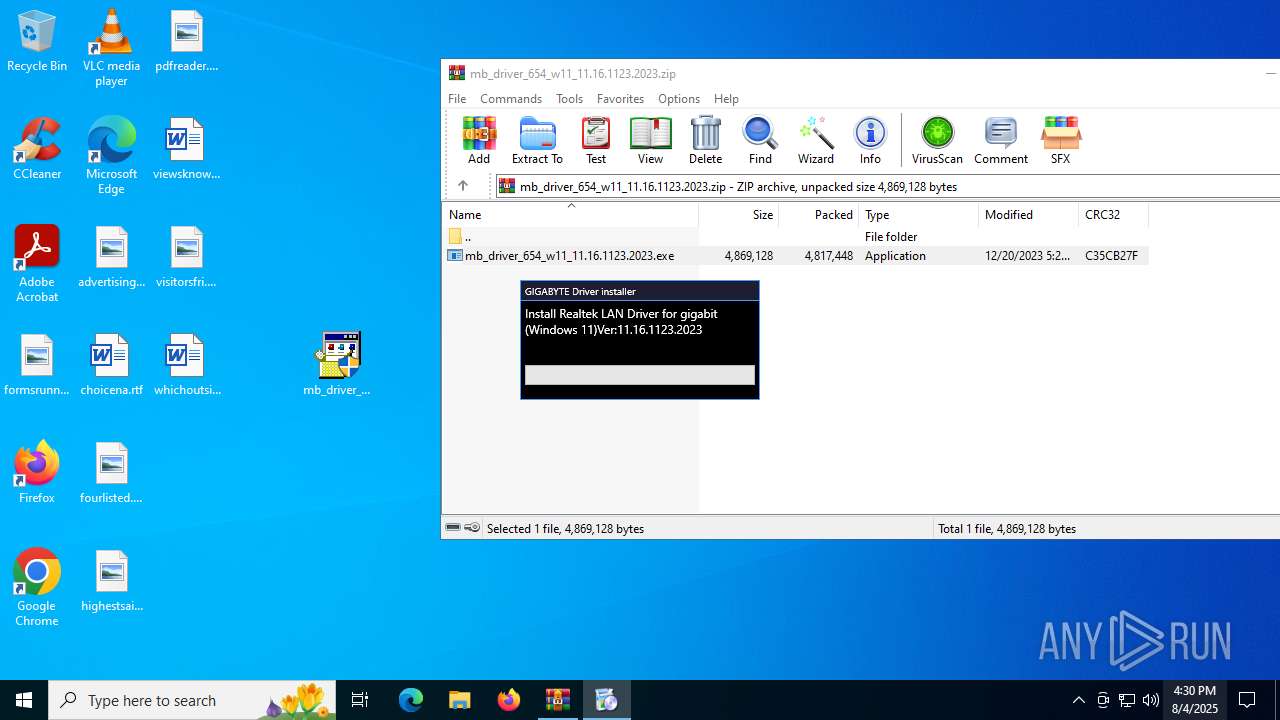The image size is (1280, 720).
Task: Select the visitorsfri desktop file
Action: [186, 258]
